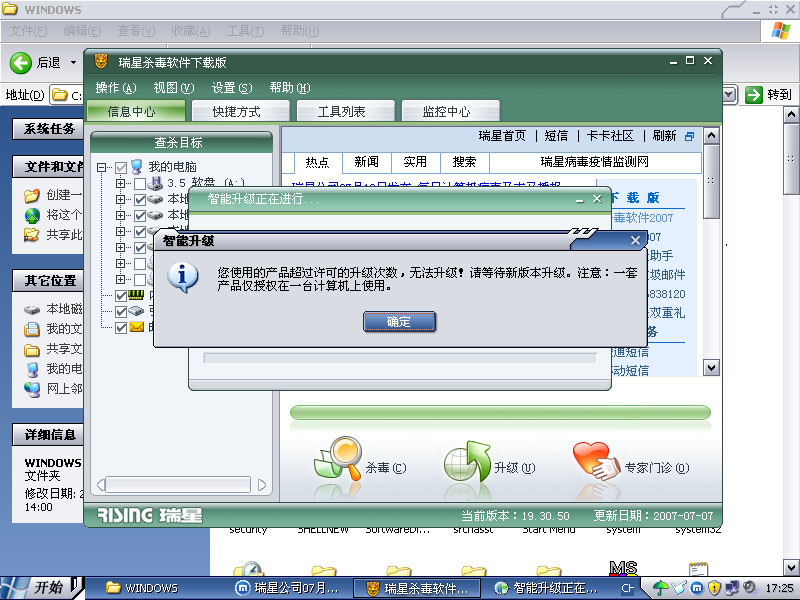The height and width of the screenshot is (600, 800).
Task: Open the 帮助(H) menu in Rising
Action: tap(290, 88)
